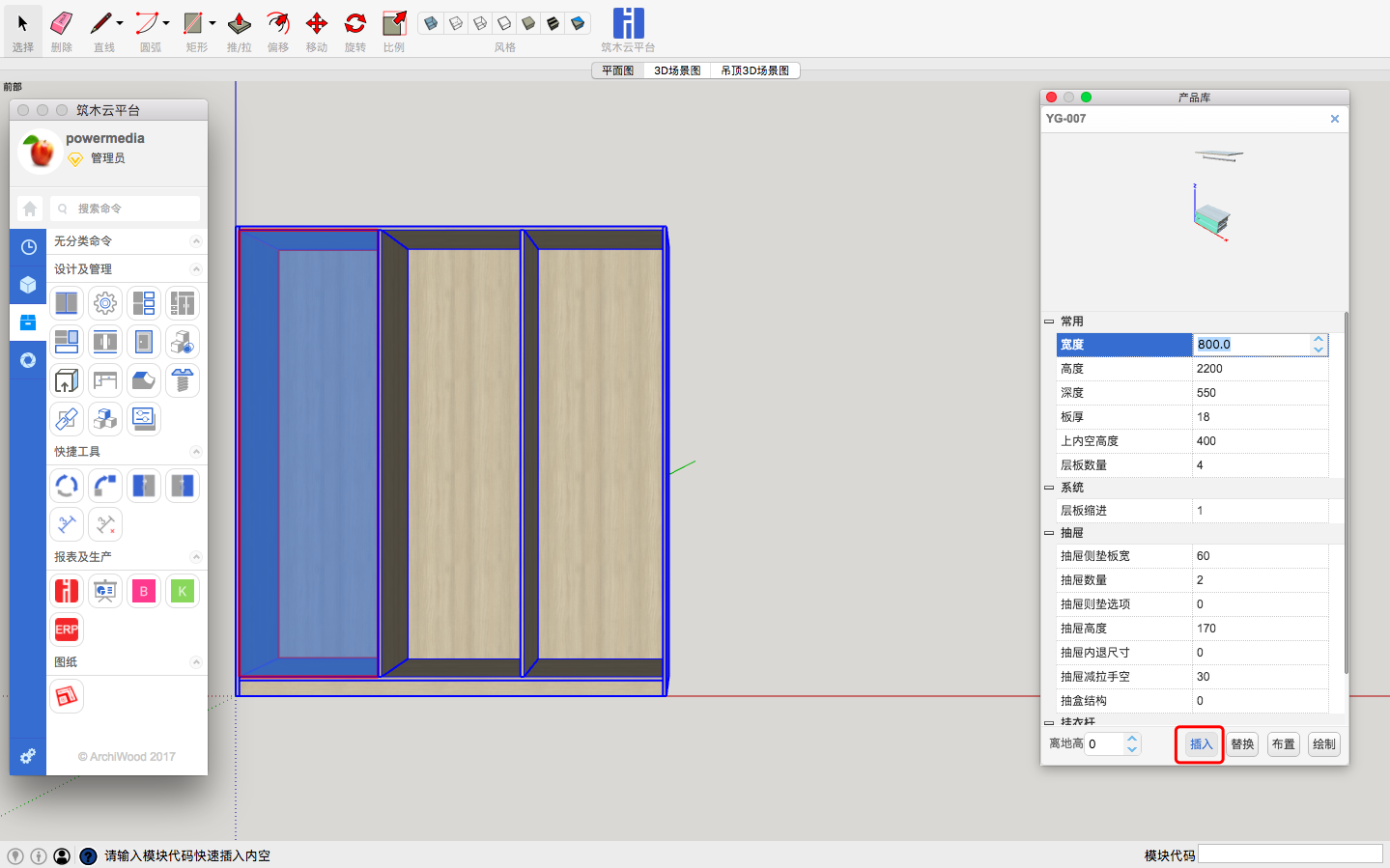Image resolution: width=1390 pixels, height=868 pixels.
Task: Select the 旋转 rotate tool
Action: [x=355, y=24]
